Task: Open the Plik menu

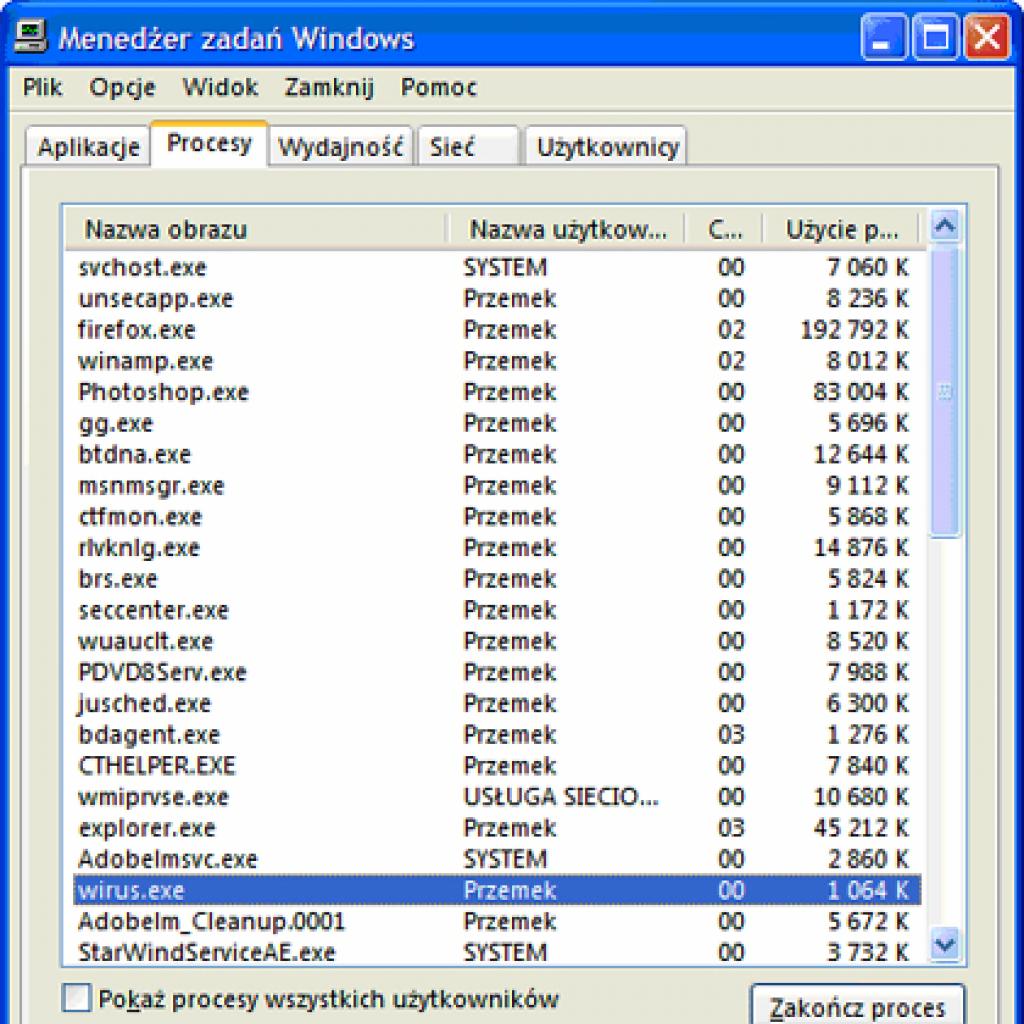Action: [x=42, y=87]
